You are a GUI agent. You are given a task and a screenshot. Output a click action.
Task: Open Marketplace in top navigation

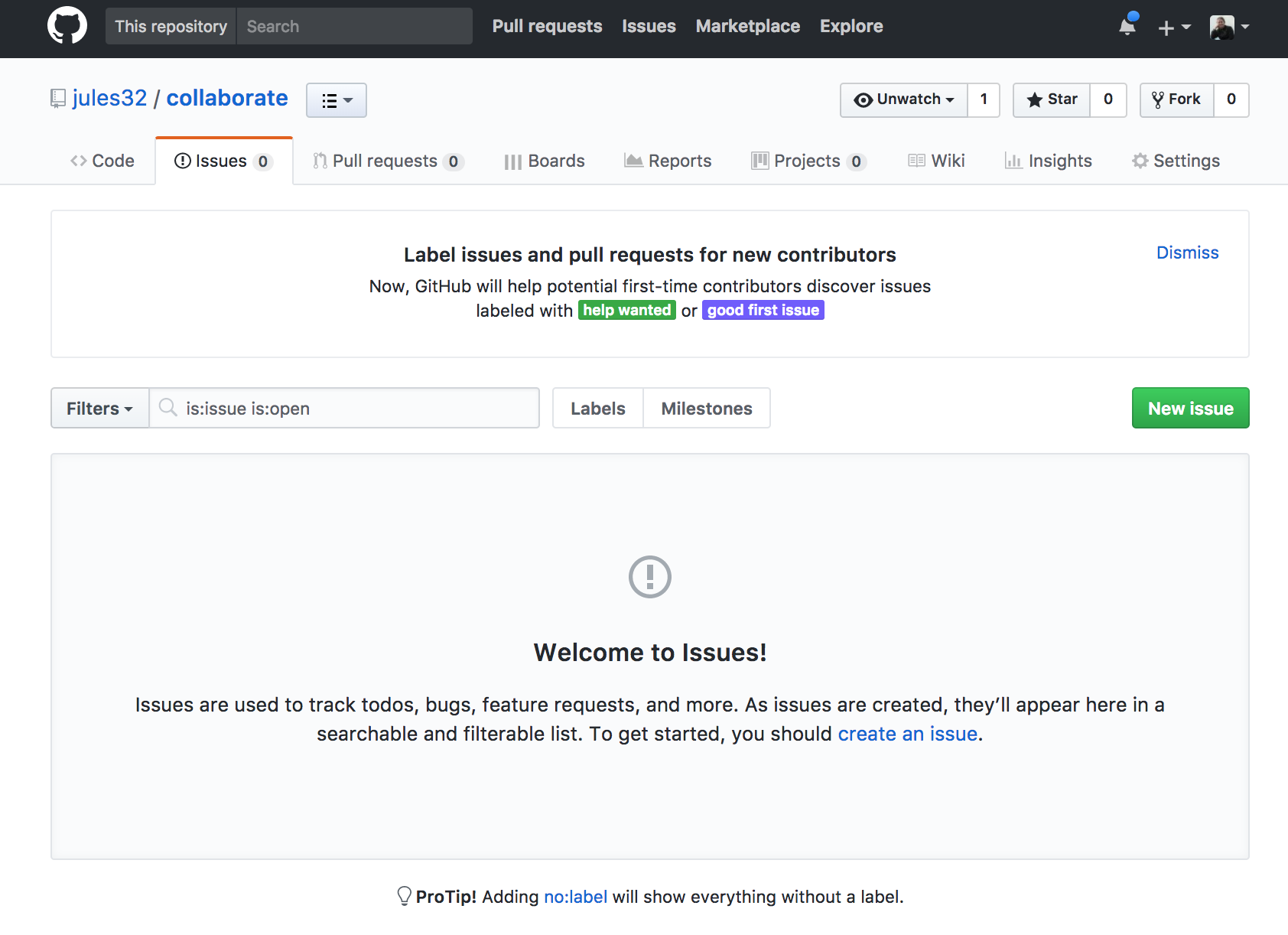tap(748, 26)
